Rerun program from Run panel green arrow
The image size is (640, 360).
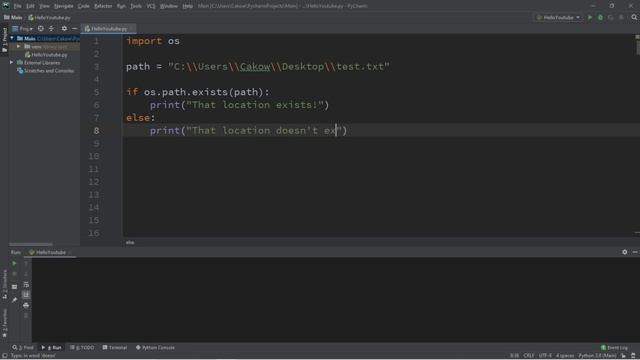(x=14, y=264)
